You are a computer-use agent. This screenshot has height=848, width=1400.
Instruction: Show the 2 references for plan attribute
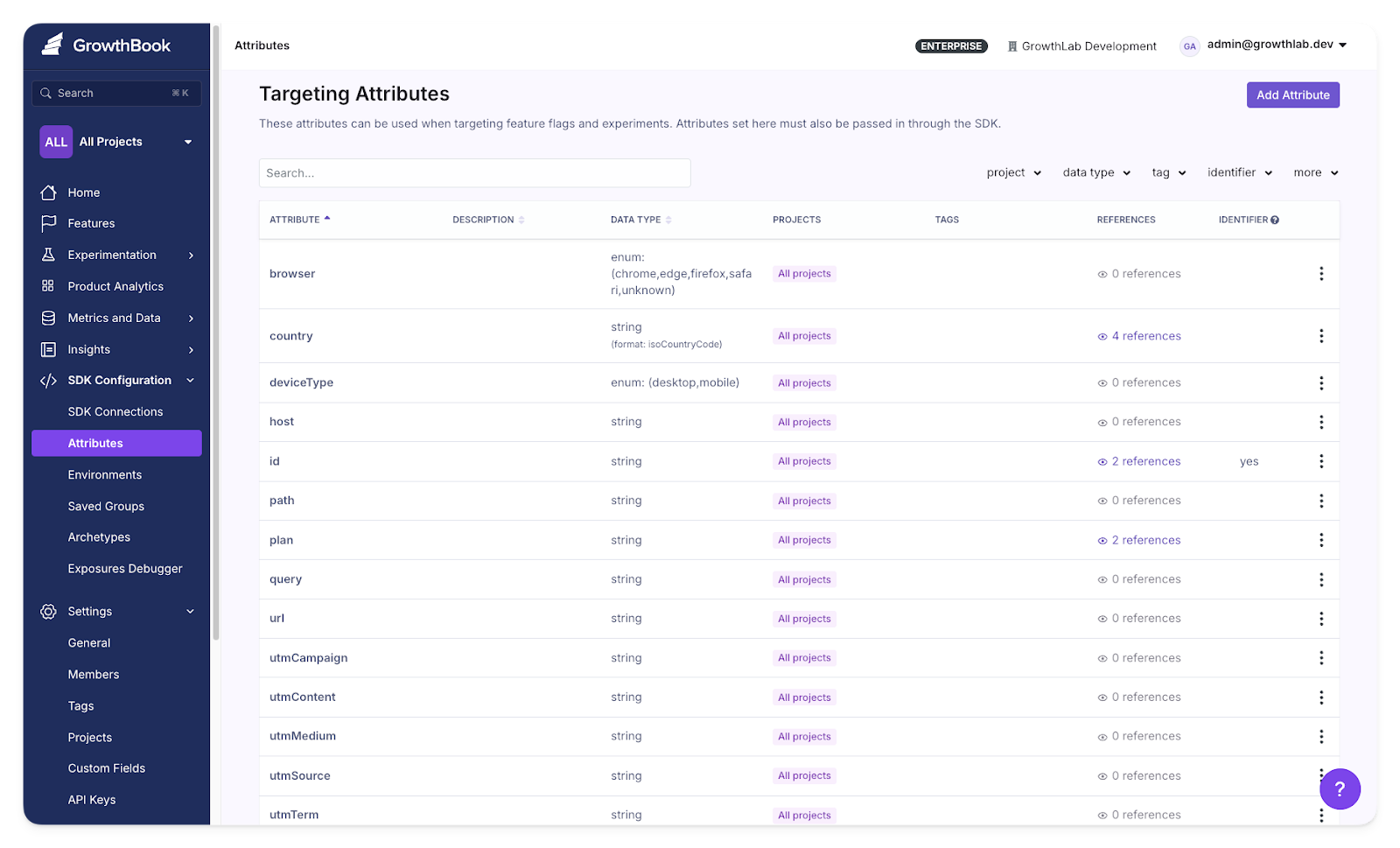(1139, 540)
